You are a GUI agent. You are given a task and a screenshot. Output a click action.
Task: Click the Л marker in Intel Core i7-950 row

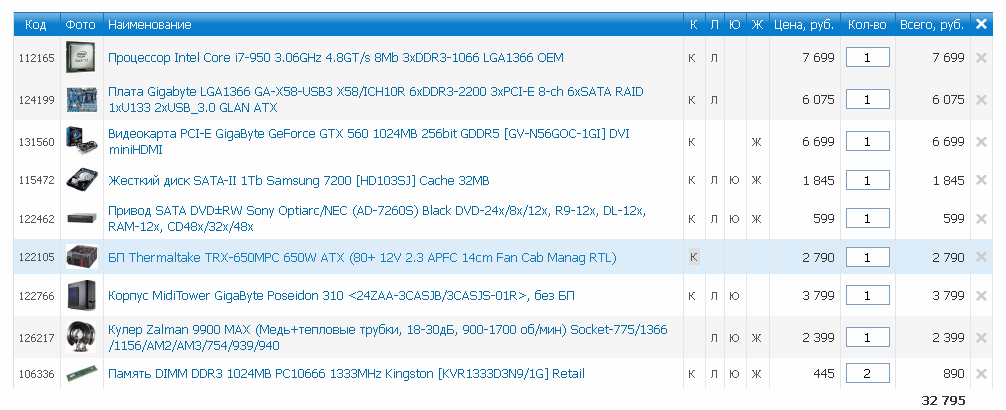click(x=714, y=58)
